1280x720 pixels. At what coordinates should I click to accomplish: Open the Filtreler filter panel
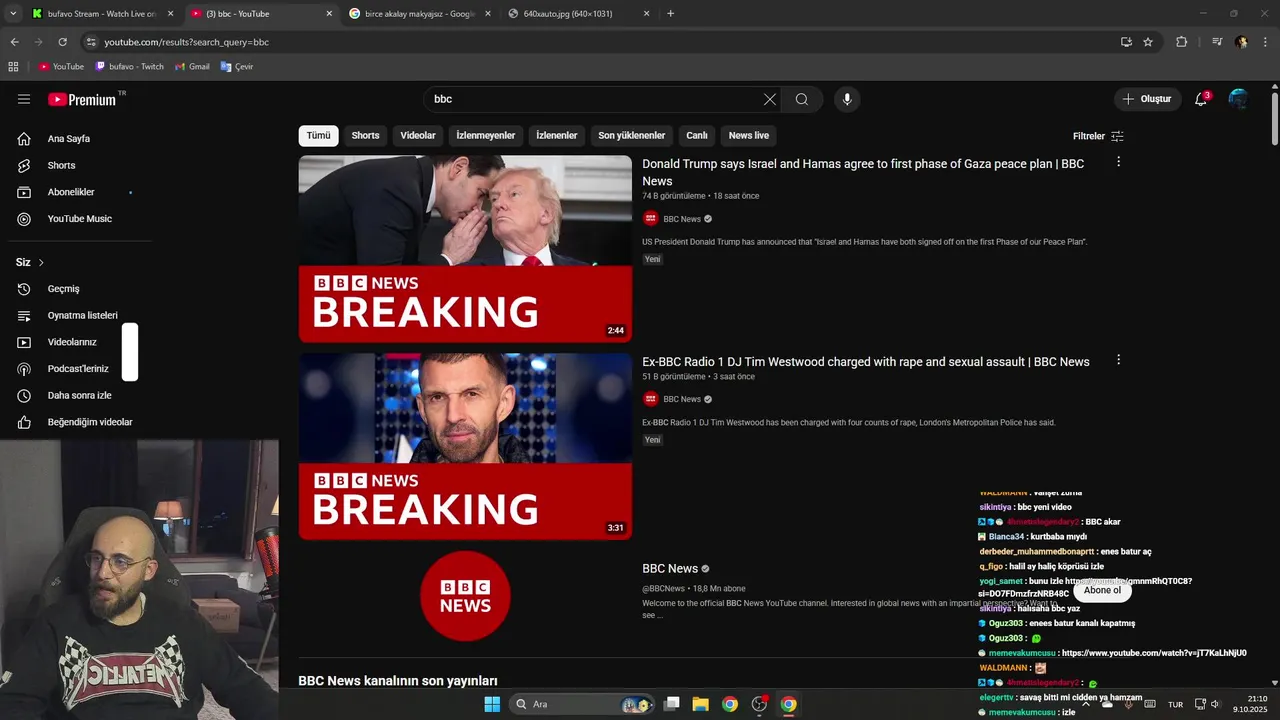[x=1098, y=136]
